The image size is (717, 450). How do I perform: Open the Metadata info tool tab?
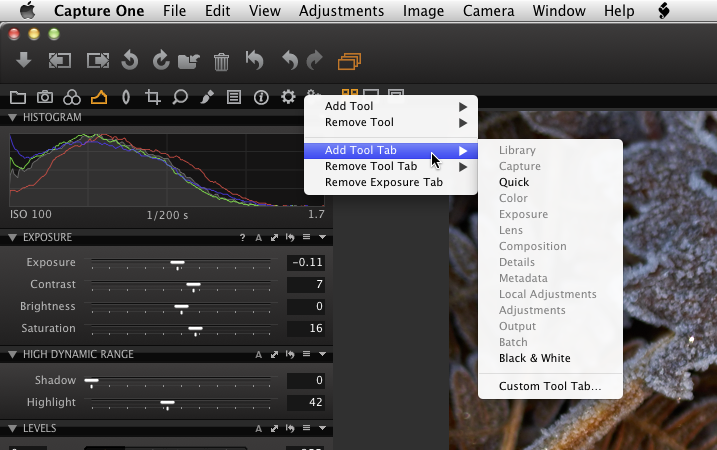261,97
